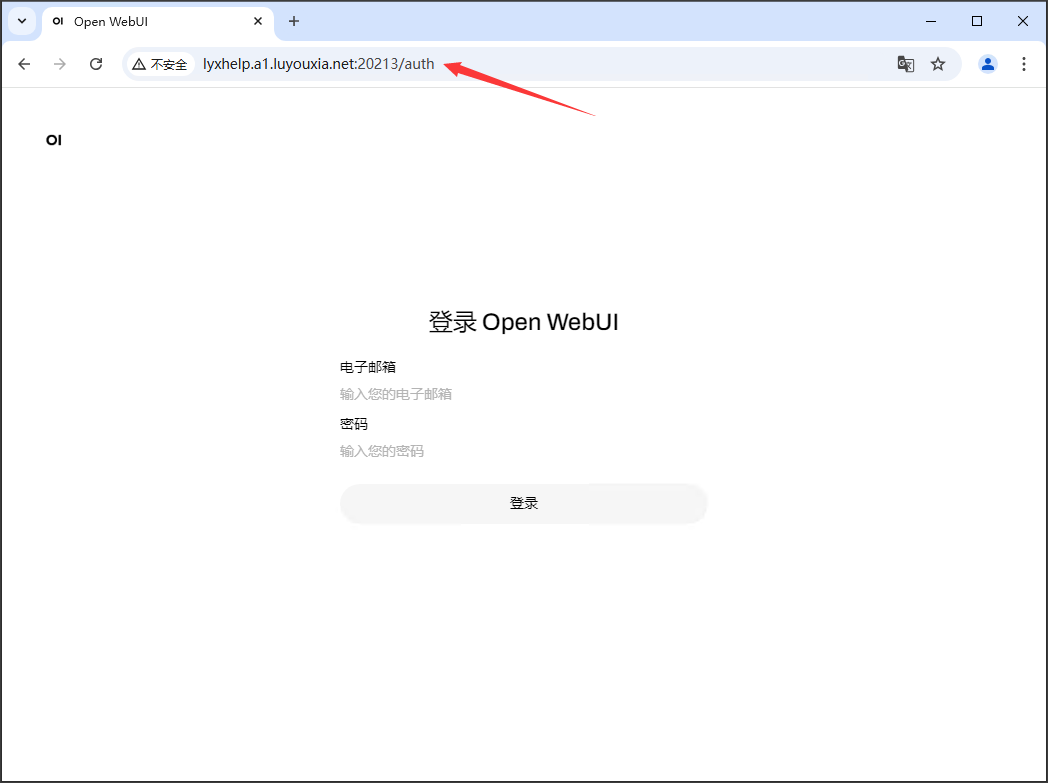Screen dimensions: 1048x783
Task: Open the Chrome three-dot menu
Action: click(1024, 64)
